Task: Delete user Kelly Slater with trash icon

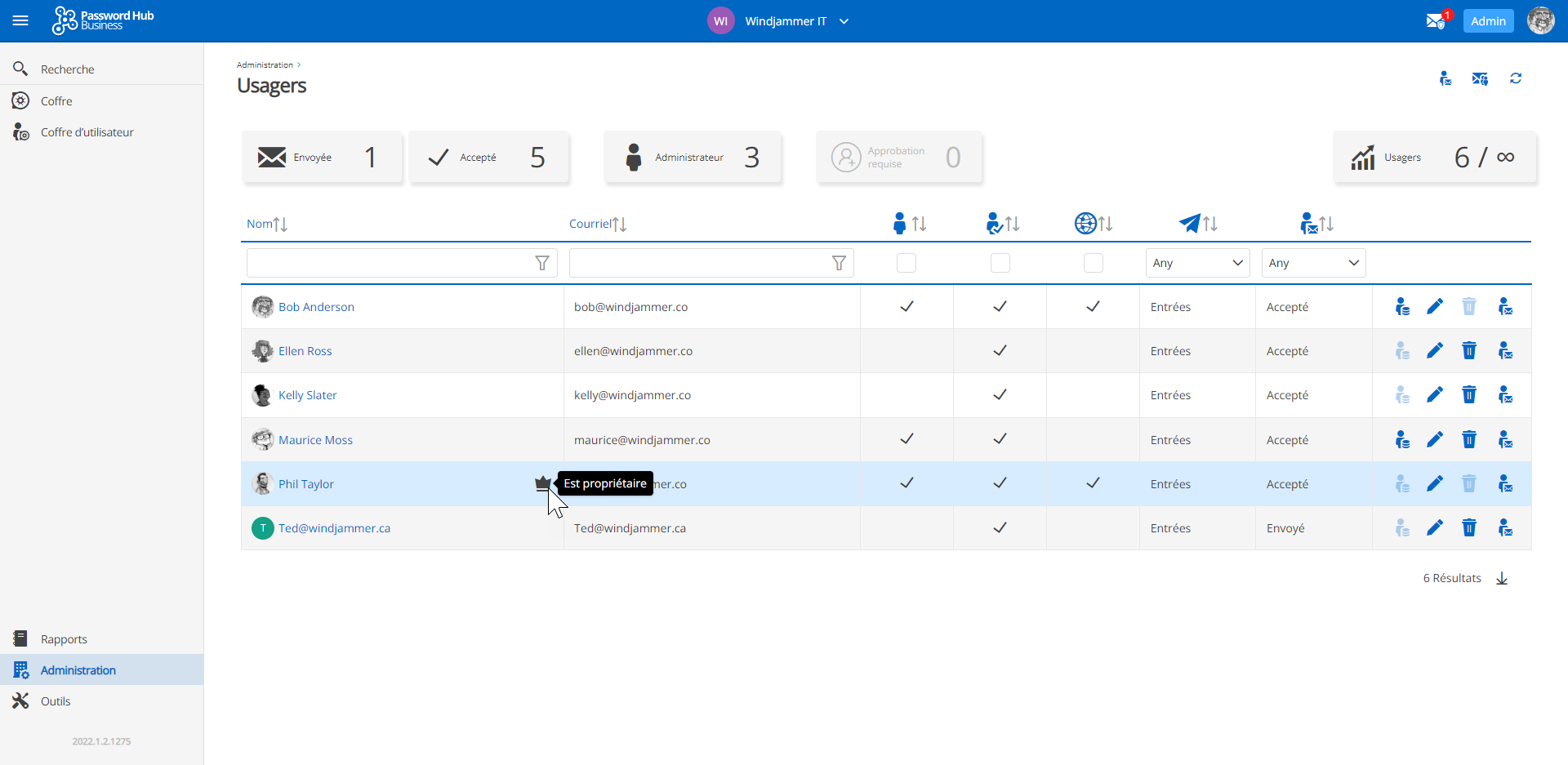Action: (x=1468, y=395)
